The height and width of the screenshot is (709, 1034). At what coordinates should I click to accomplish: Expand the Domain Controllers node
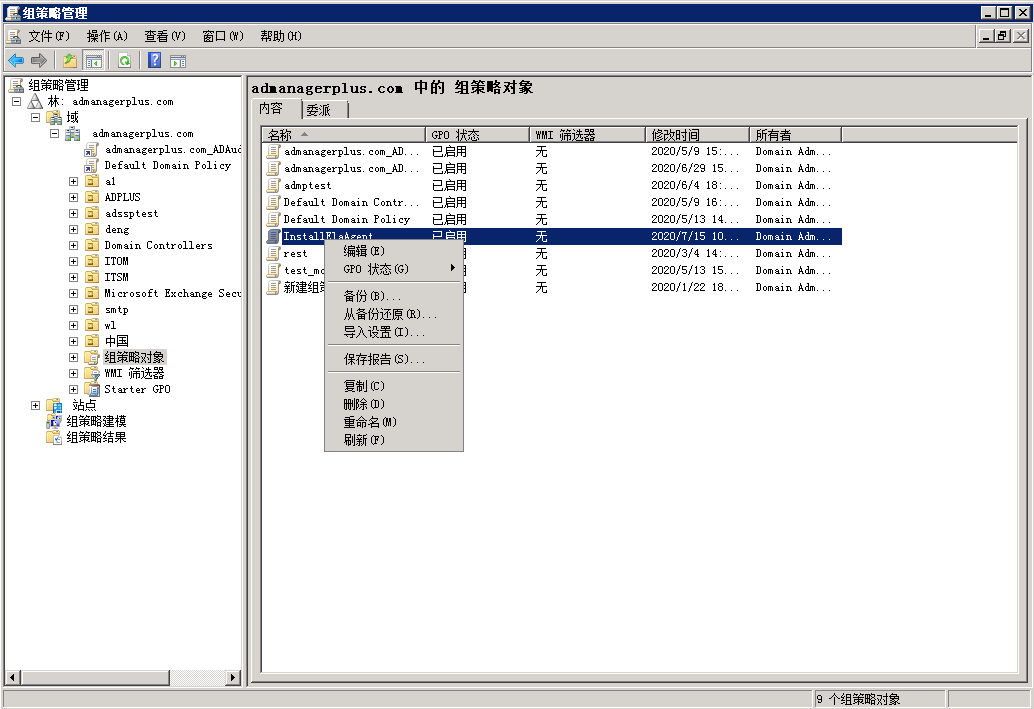click(x=73, y=245)
